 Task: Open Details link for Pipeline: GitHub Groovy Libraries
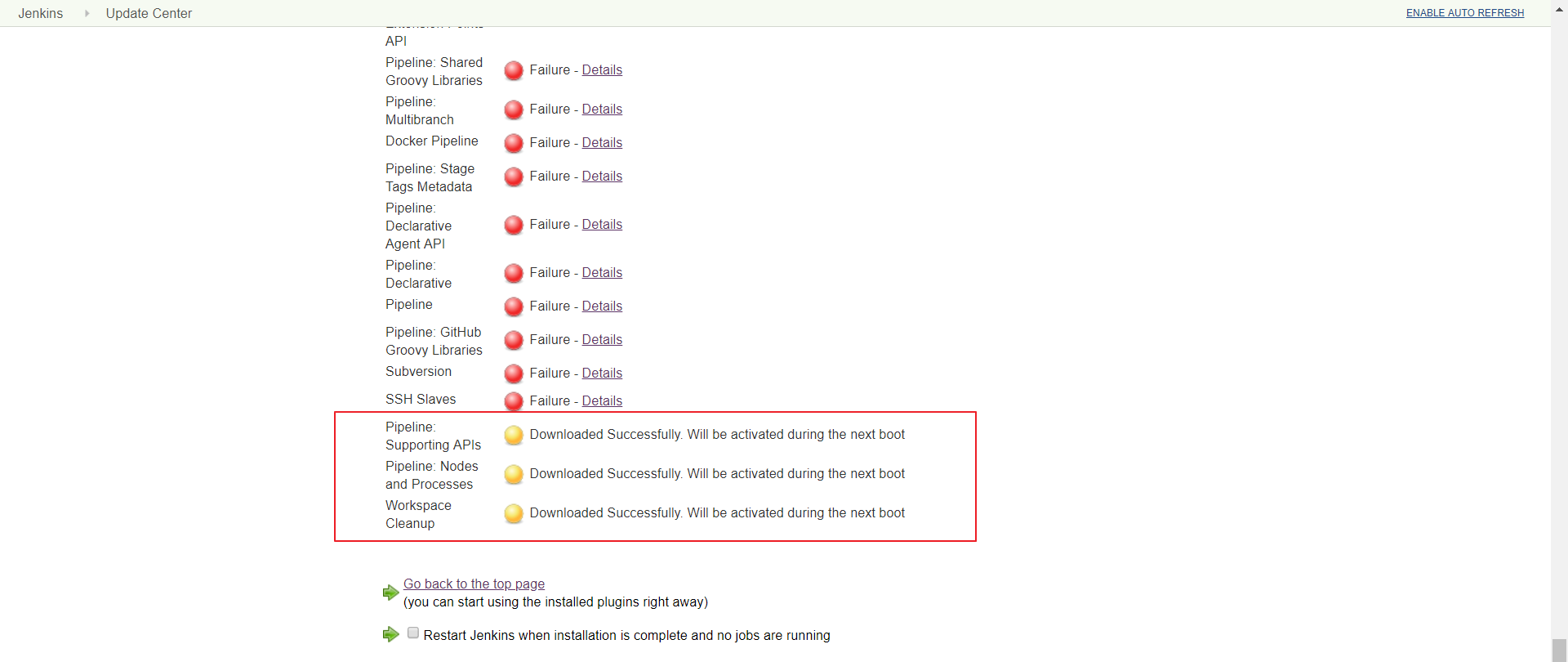click(602, 340)
